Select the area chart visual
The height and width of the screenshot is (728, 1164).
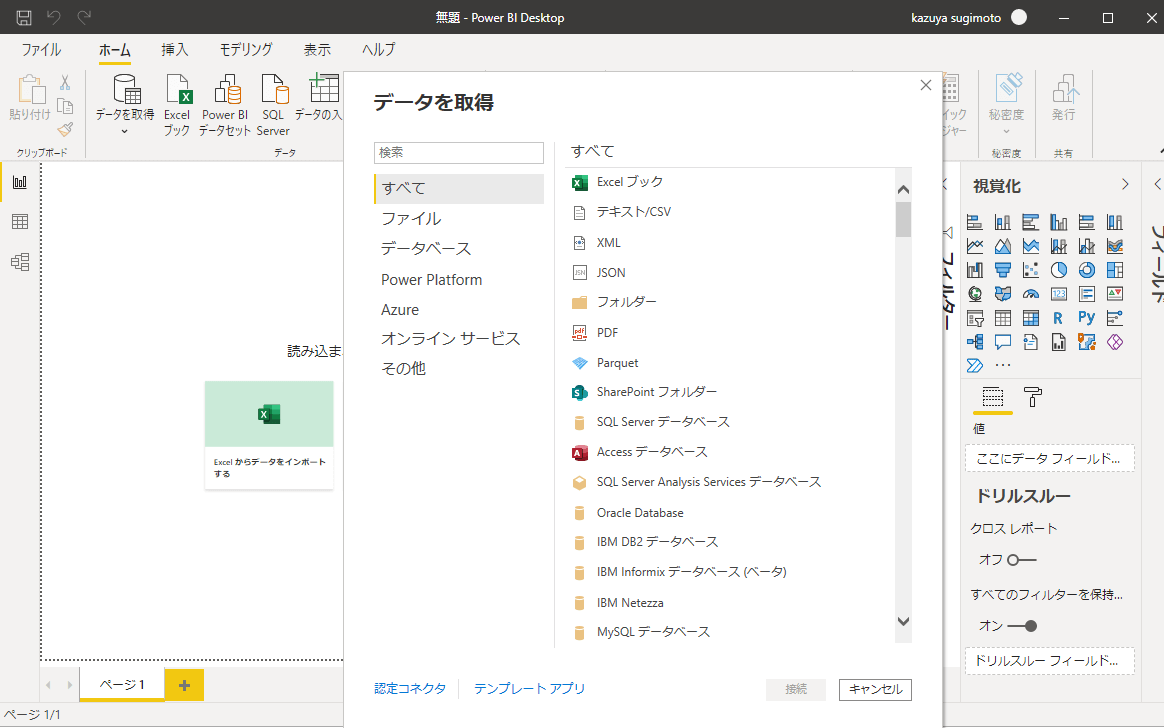pos(1003,246)
